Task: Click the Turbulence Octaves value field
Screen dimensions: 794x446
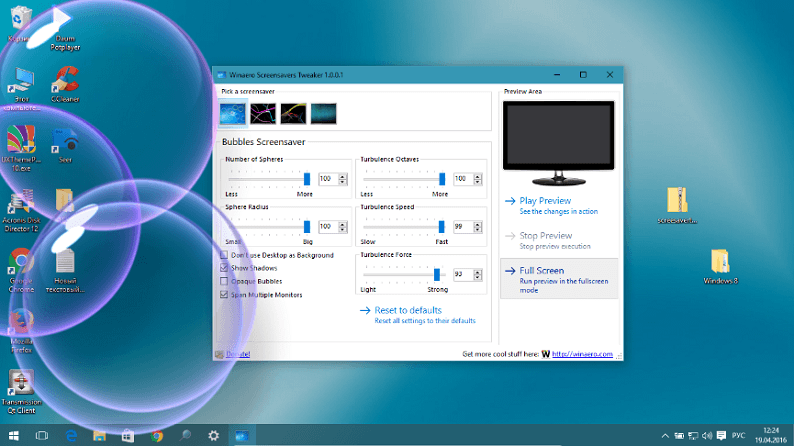Action: [x=463, y=179]
